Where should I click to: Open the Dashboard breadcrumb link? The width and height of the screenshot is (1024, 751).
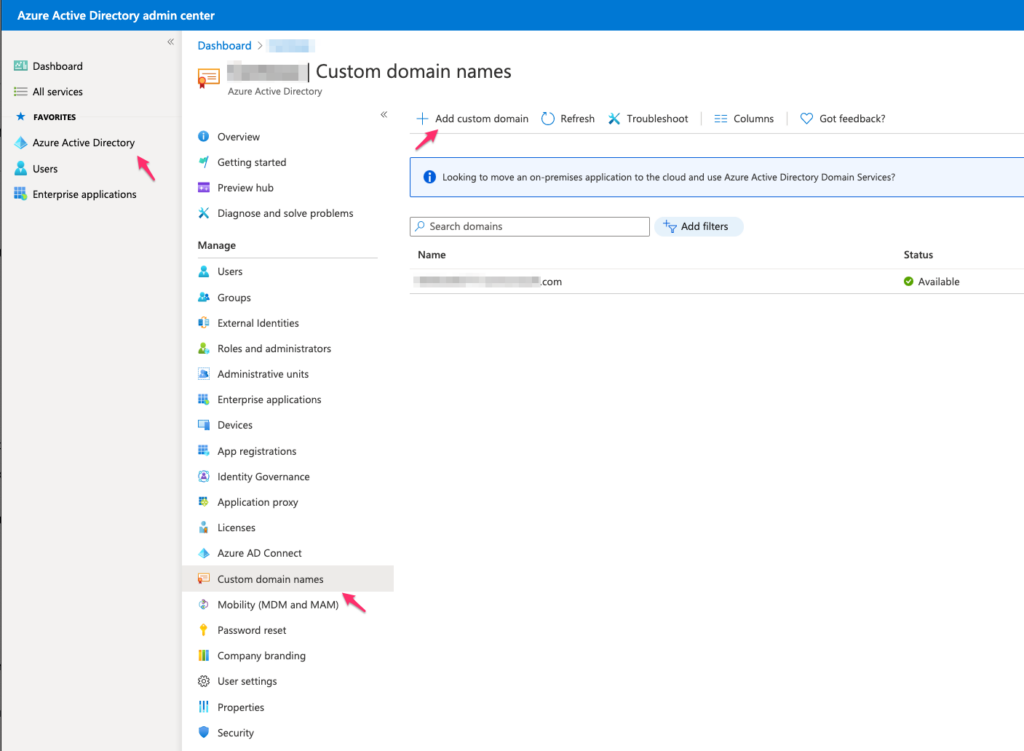224,45
